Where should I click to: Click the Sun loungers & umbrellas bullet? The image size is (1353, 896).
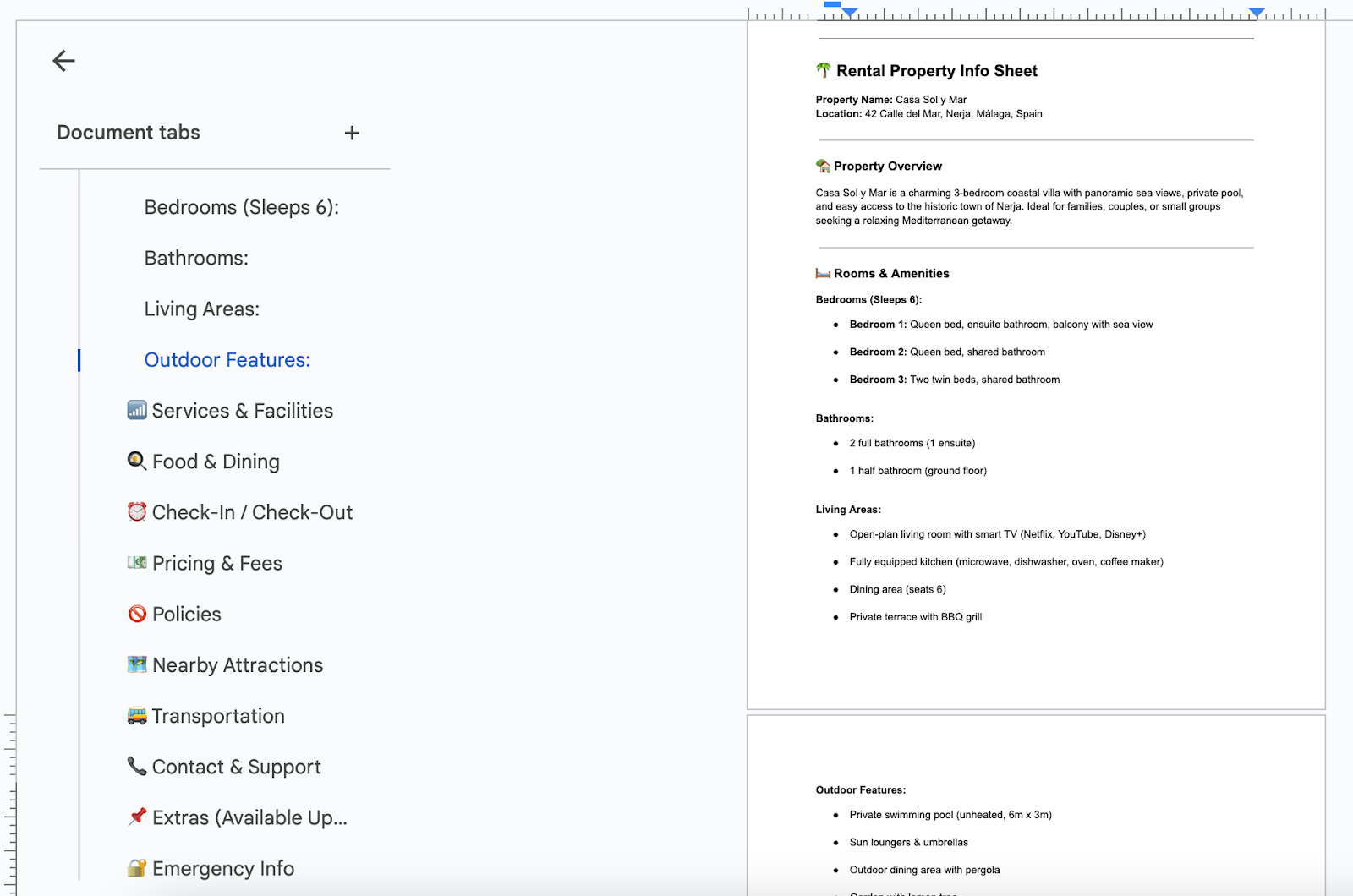(x=909, y=843)
